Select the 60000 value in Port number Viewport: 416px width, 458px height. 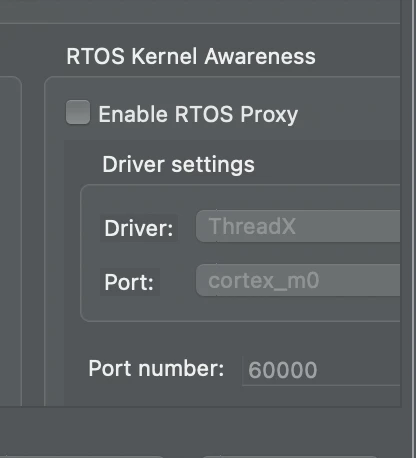pos(282,370)
